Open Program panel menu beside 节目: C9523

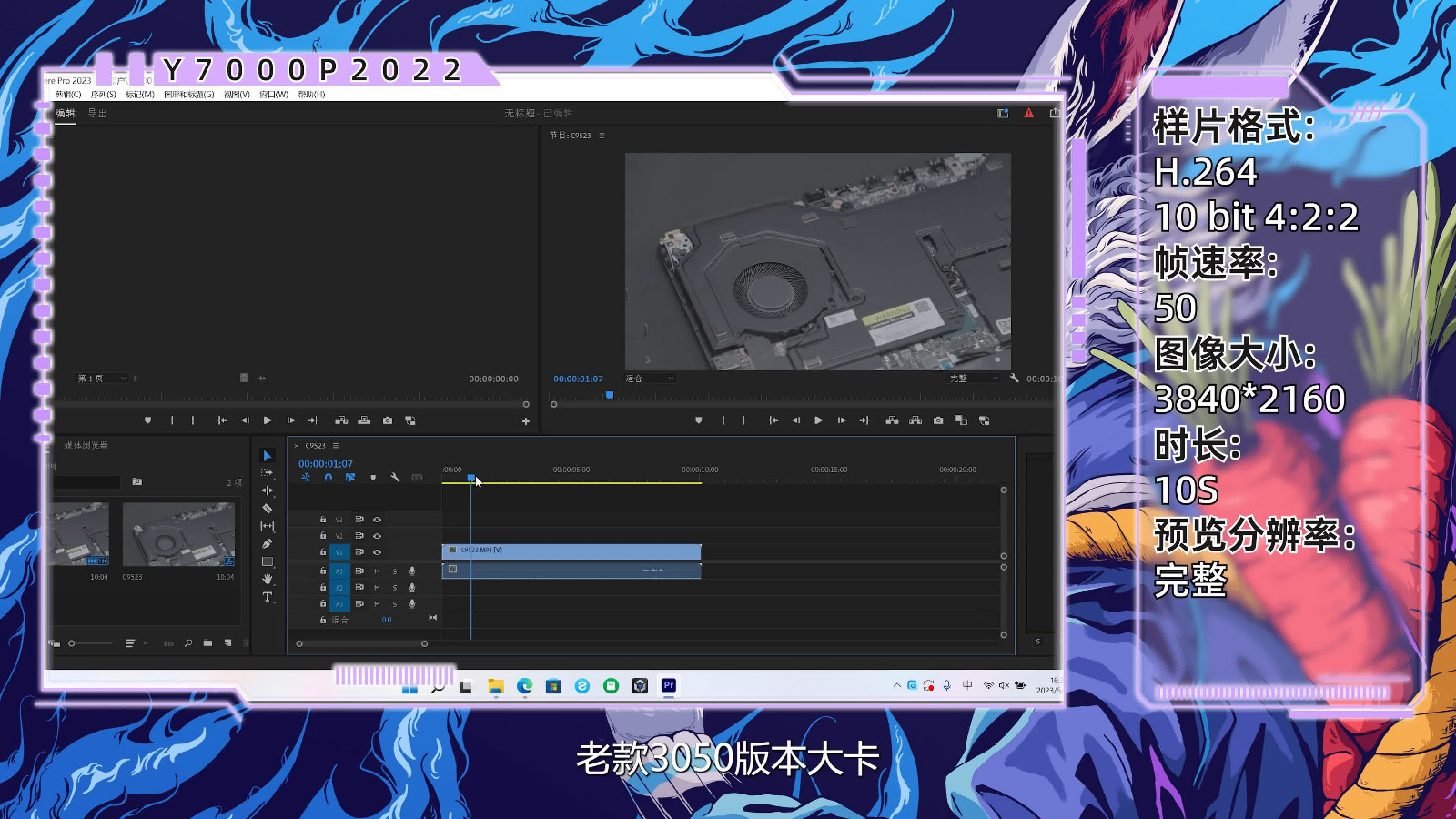tap(602, 136)
